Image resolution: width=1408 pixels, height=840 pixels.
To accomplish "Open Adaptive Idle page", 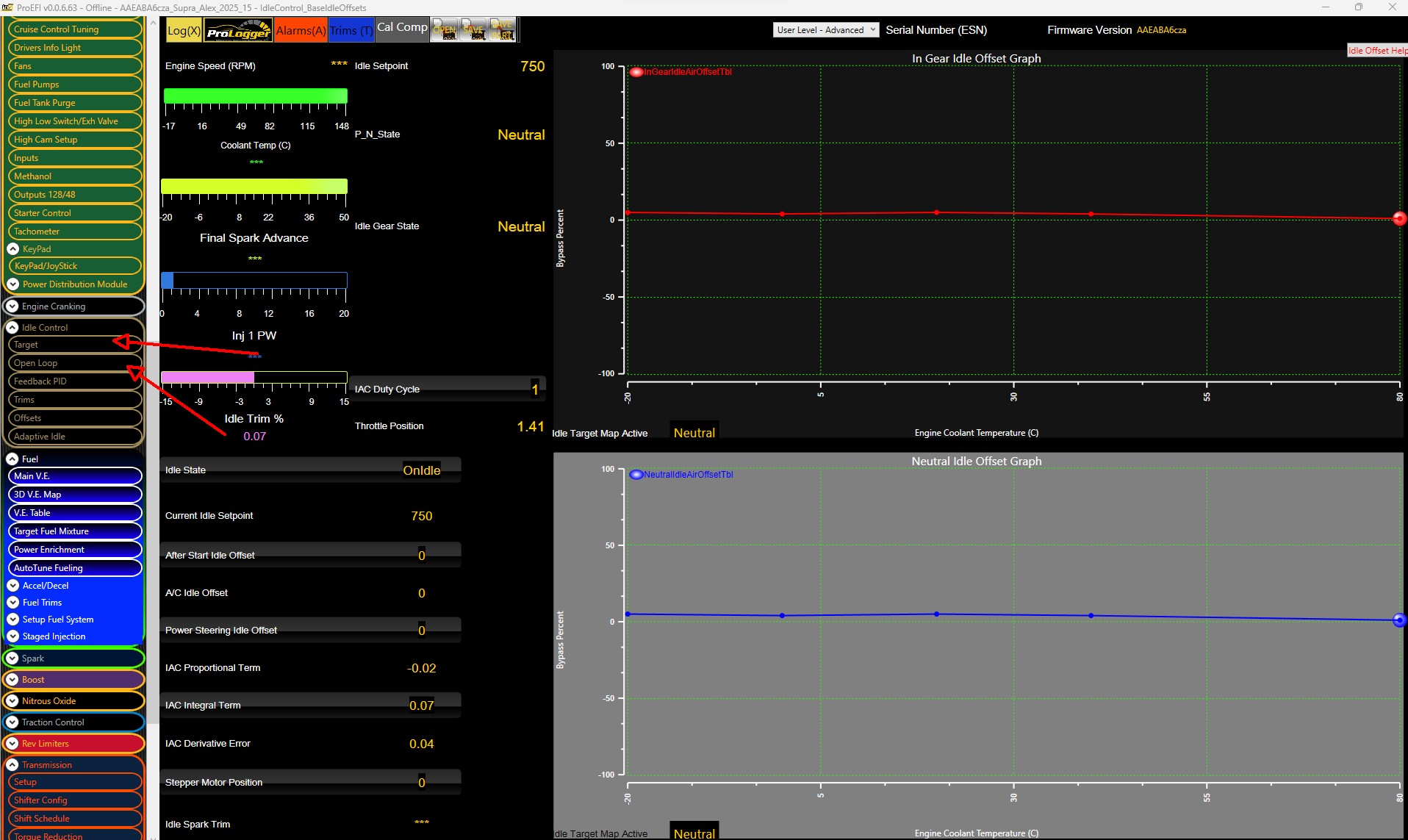I will [x=74, y=437].
